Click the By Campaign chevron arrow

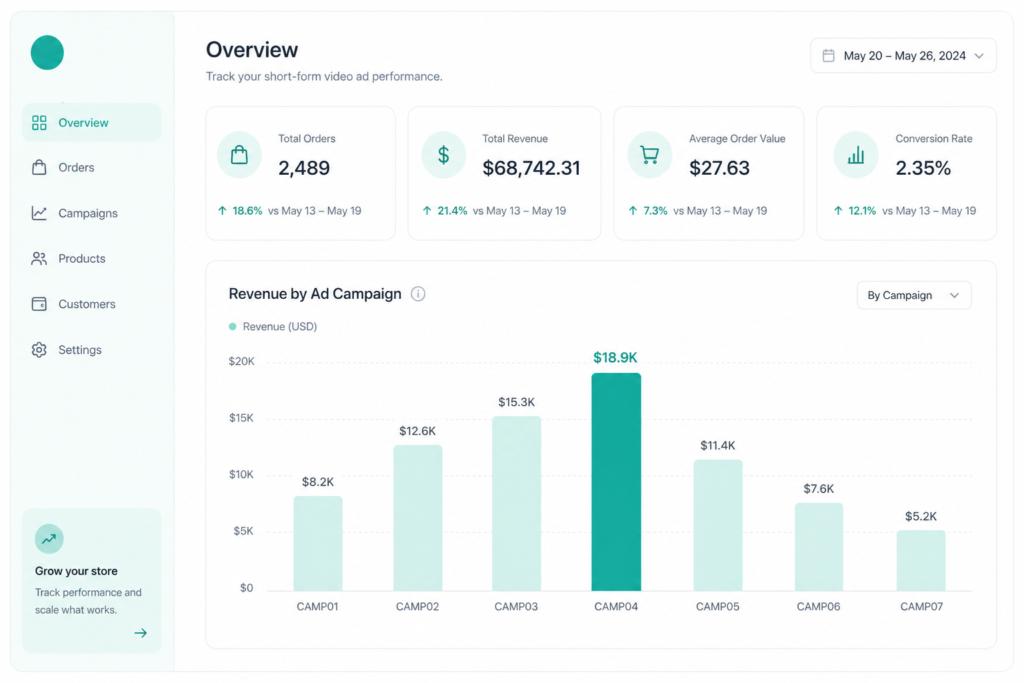coord(955,295)
